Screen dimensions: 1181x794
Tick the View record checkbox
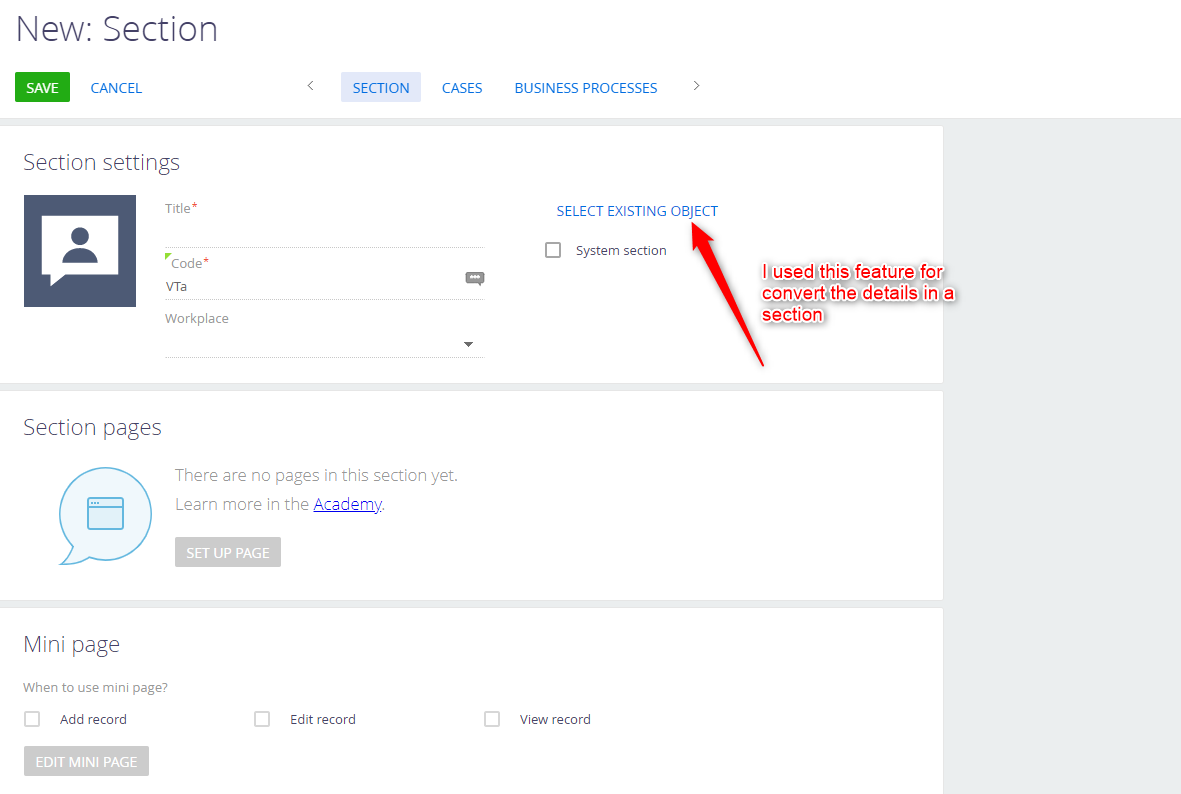click(x=492, y=719)
